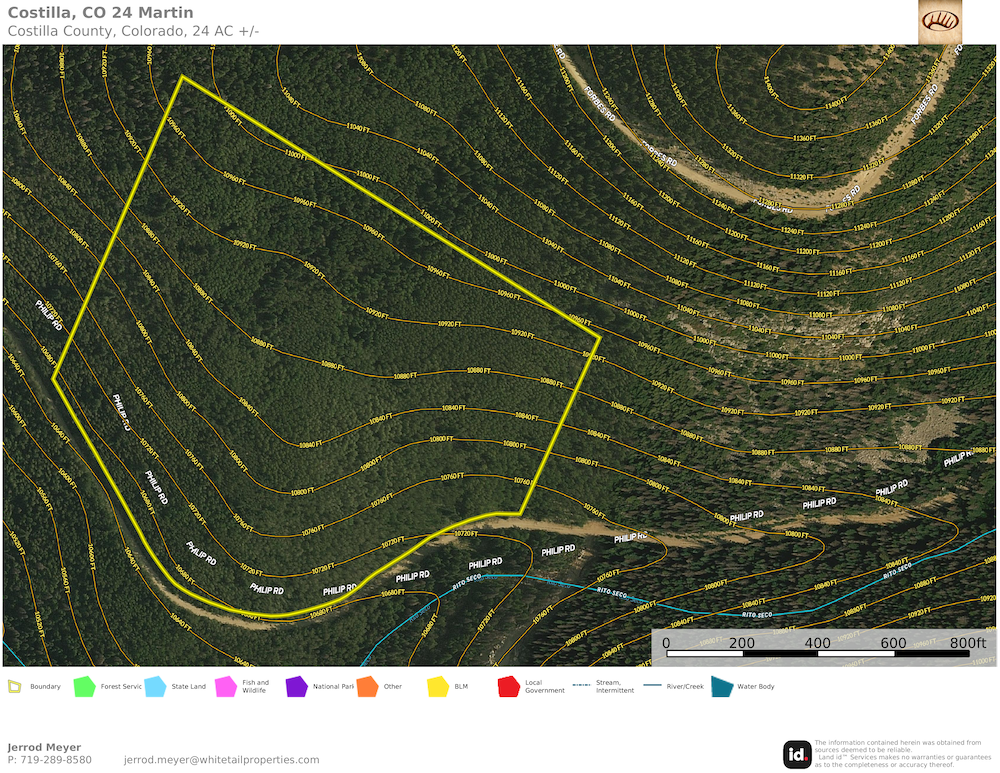This screenshot has height=773, width=1000.
Task: Click the Costilla County, Colorado subtitle text
Action: pos(133,31)
